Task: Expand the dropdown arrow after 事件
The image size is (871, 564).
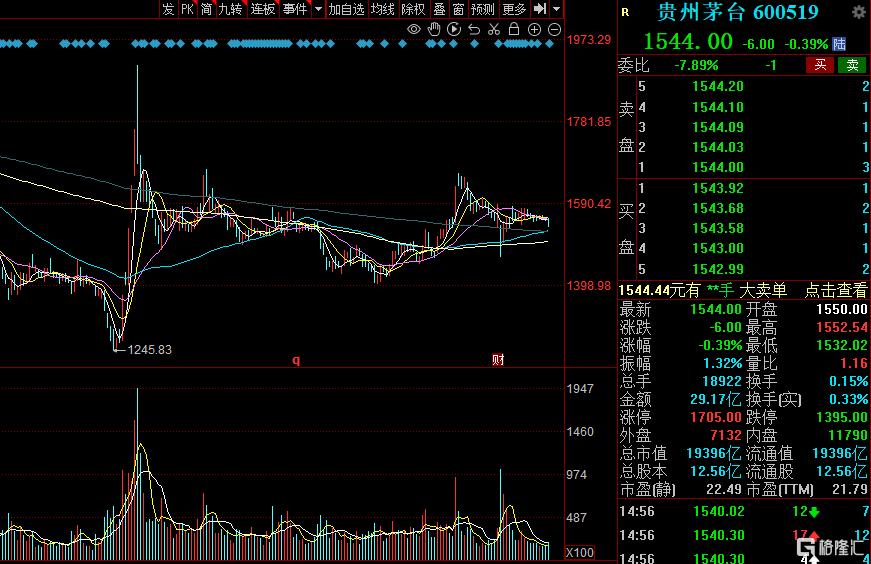Action: [x=318, y=9]
